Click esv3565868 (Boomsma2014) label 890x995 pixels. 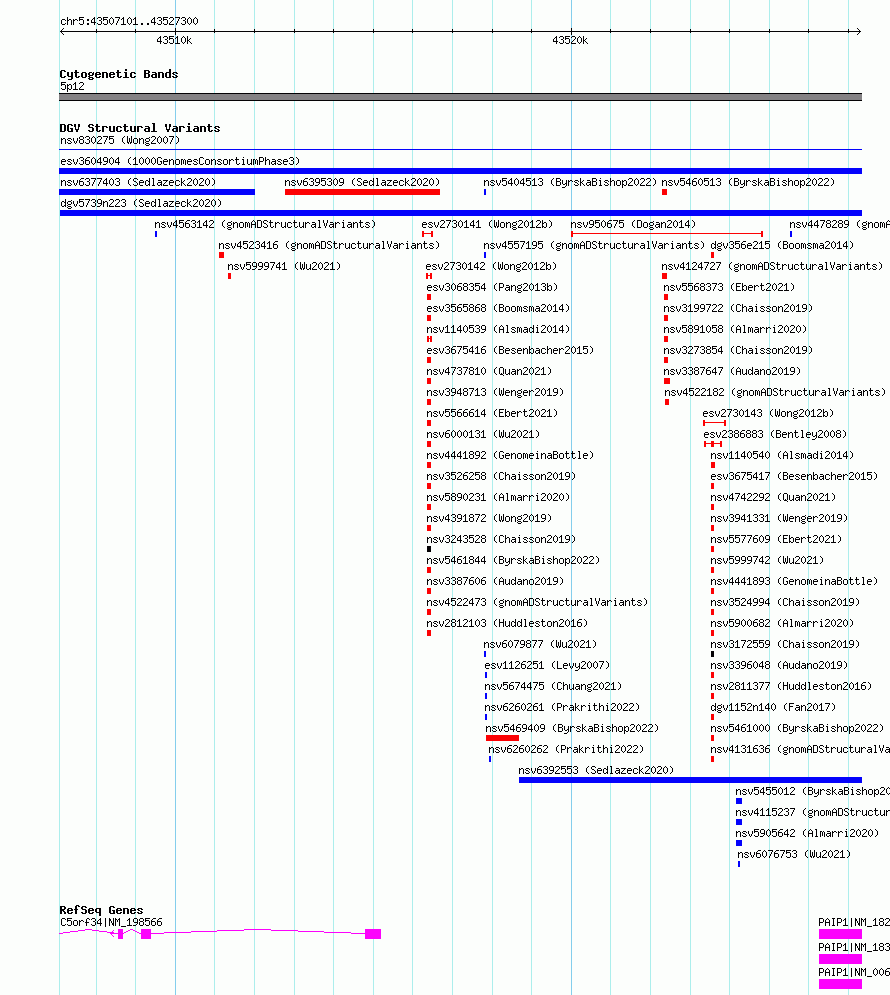point(498,308)
